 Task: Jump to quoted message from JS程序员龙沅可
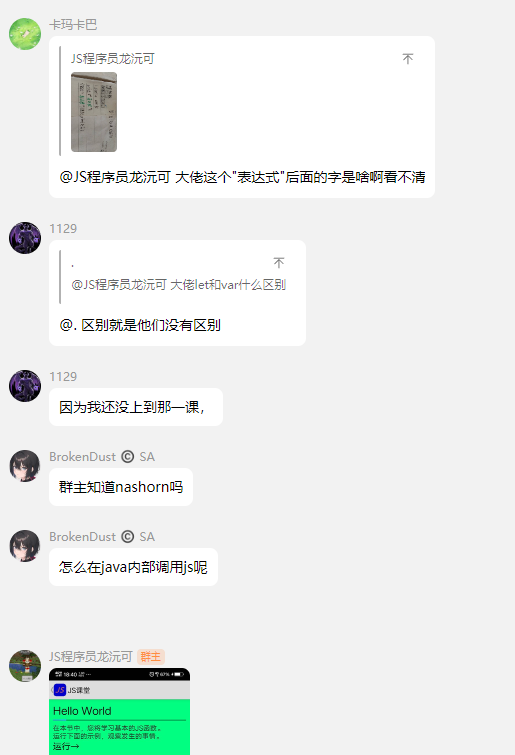coord(408,59)
